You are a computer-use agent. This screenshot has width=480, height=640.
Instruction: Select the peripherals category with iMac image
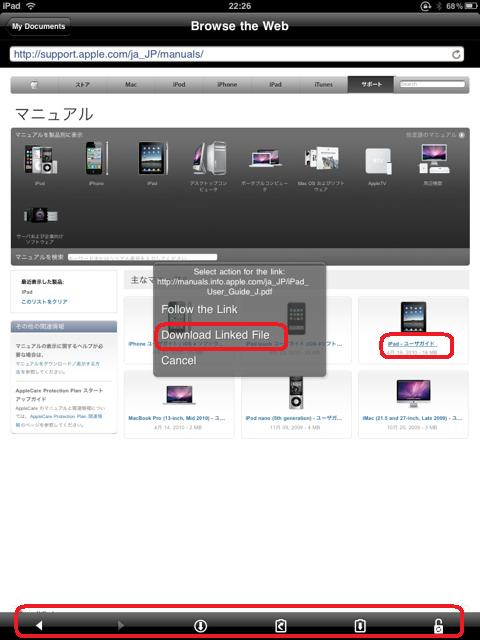point(433,159)
